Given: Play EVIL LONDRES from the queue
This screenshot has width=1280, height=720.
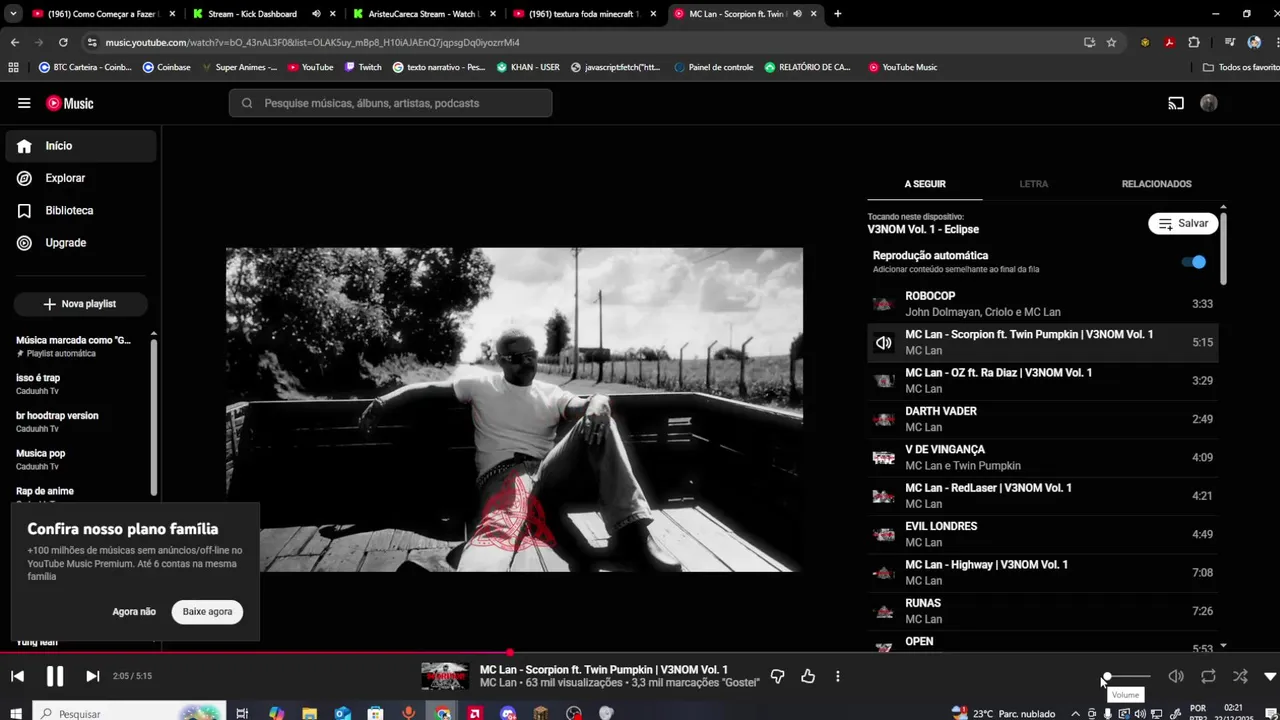Looking at the screenshot, I should [x=1043, y=534].
